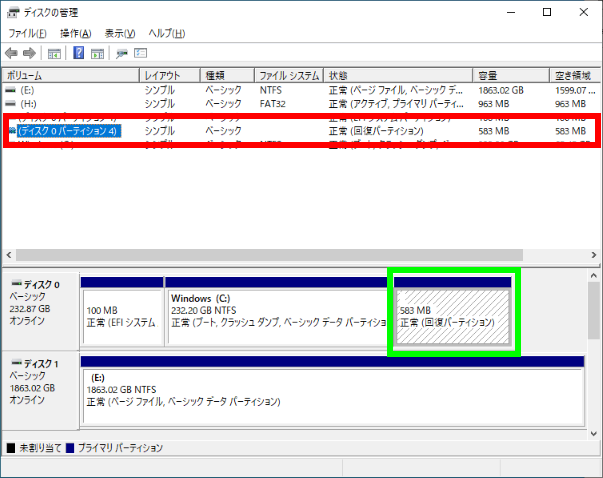Select the ディスク 0 disk label panel
The height and width of the screenshot is (478, 603).
(x=40, y=311)
